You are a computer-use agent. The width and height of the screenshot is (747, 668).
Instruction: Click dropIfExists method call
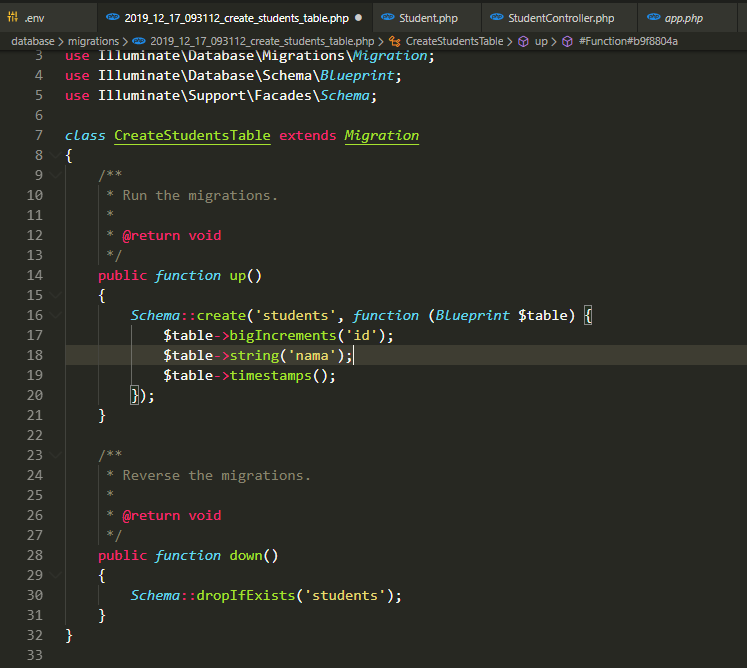(246, 596)
